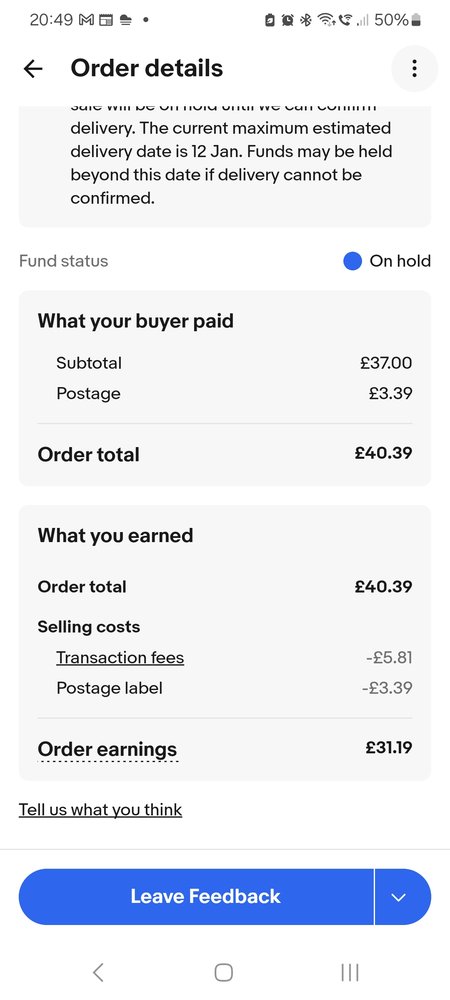Open Tell us what you think link
The image size is (450, 1000).
click(x=101, y=810)
